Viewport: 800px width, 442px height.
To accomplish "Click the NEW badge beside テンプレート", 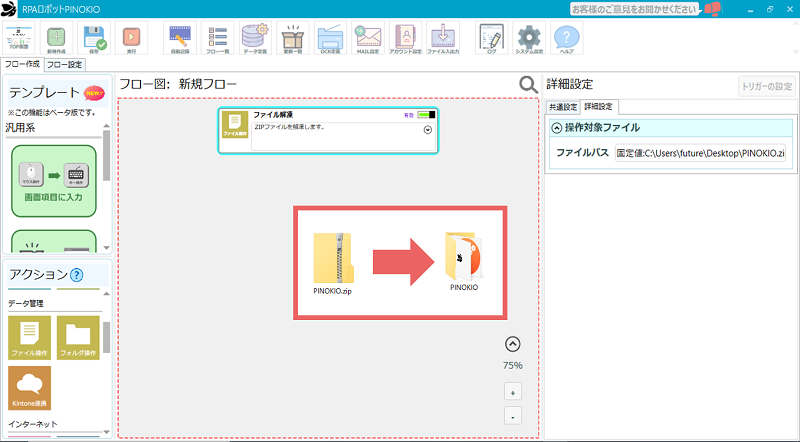I will click(94, 93).
